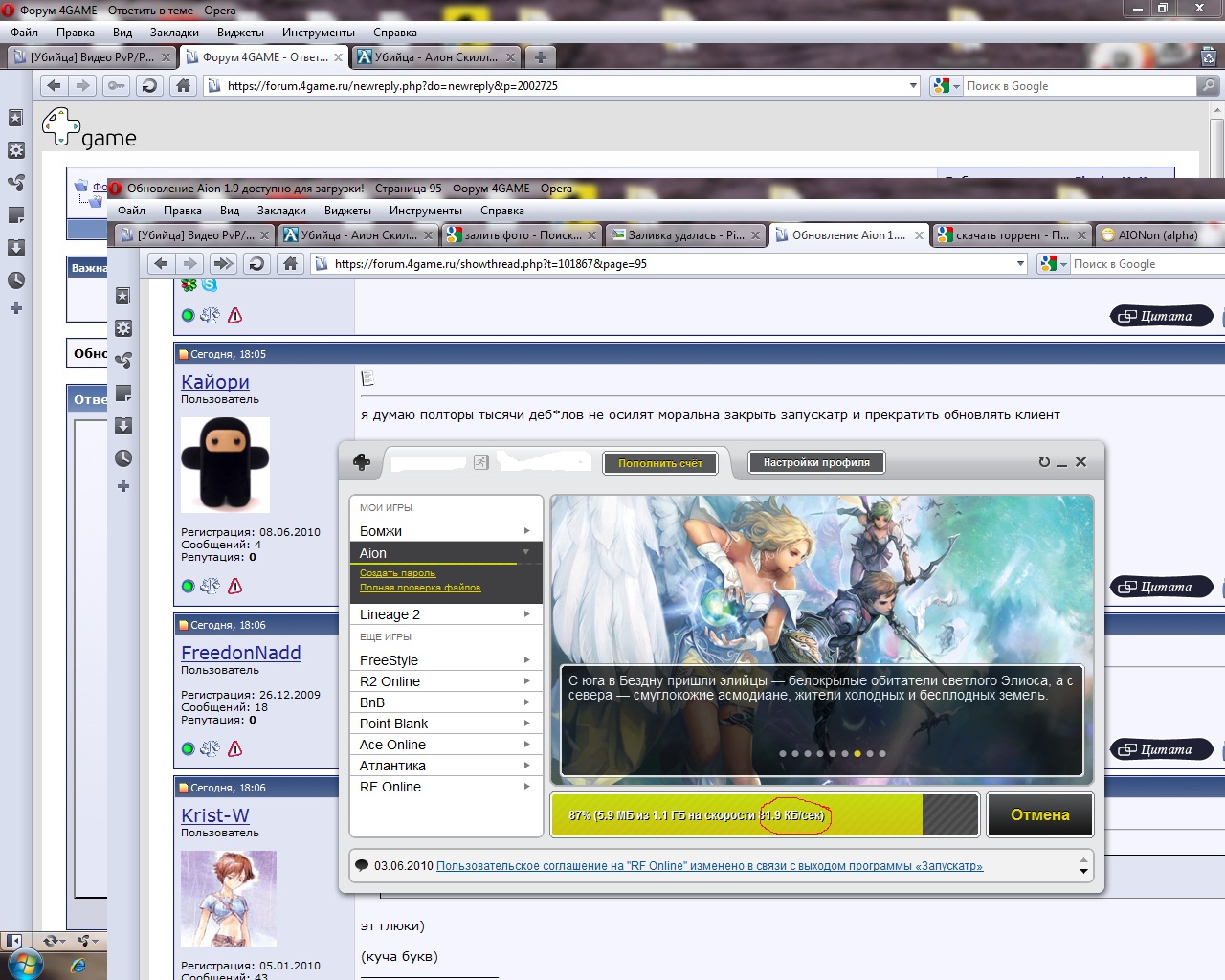
Task: Open Инструменты menu in the front Opera window
Action: [426, 211]
